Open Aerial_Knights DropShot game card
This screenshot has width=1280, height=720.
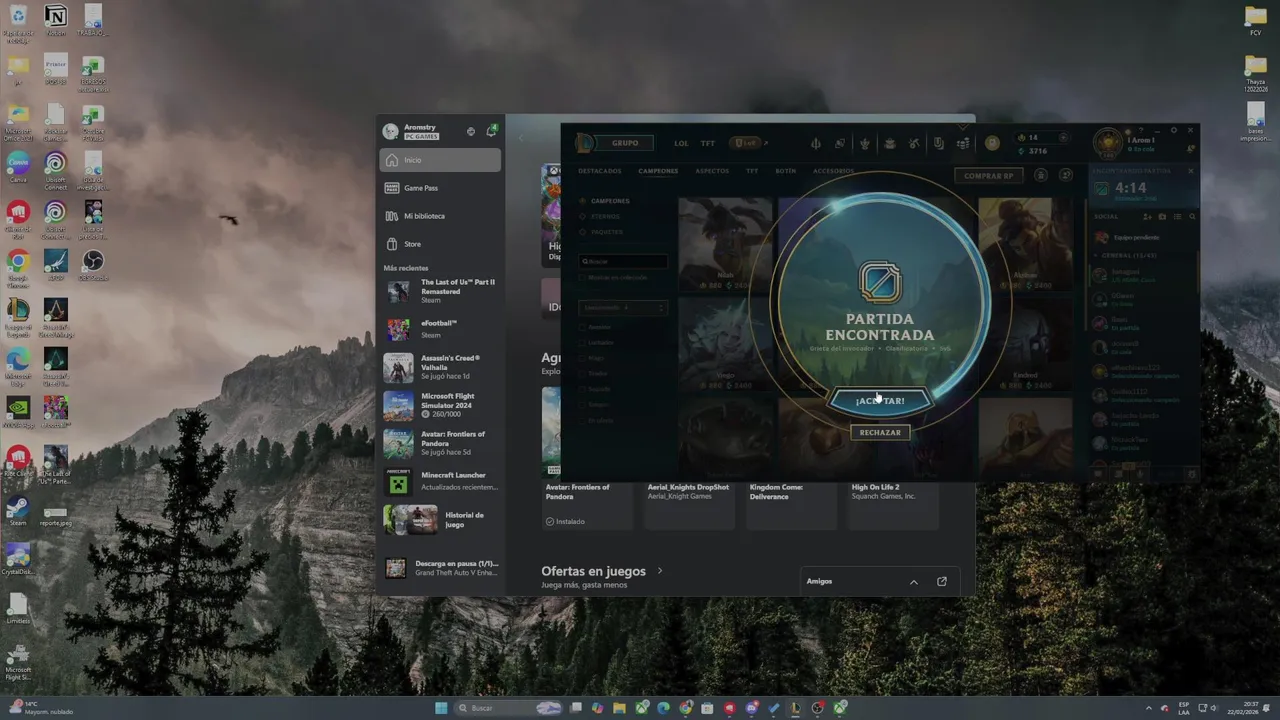coord(690,505)
